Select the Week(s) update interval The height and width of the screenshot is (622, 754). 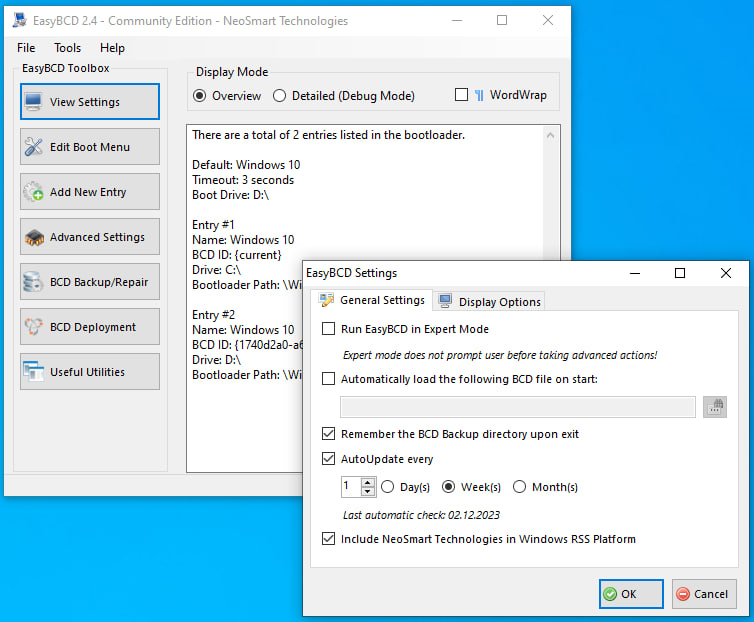(448, 487)
